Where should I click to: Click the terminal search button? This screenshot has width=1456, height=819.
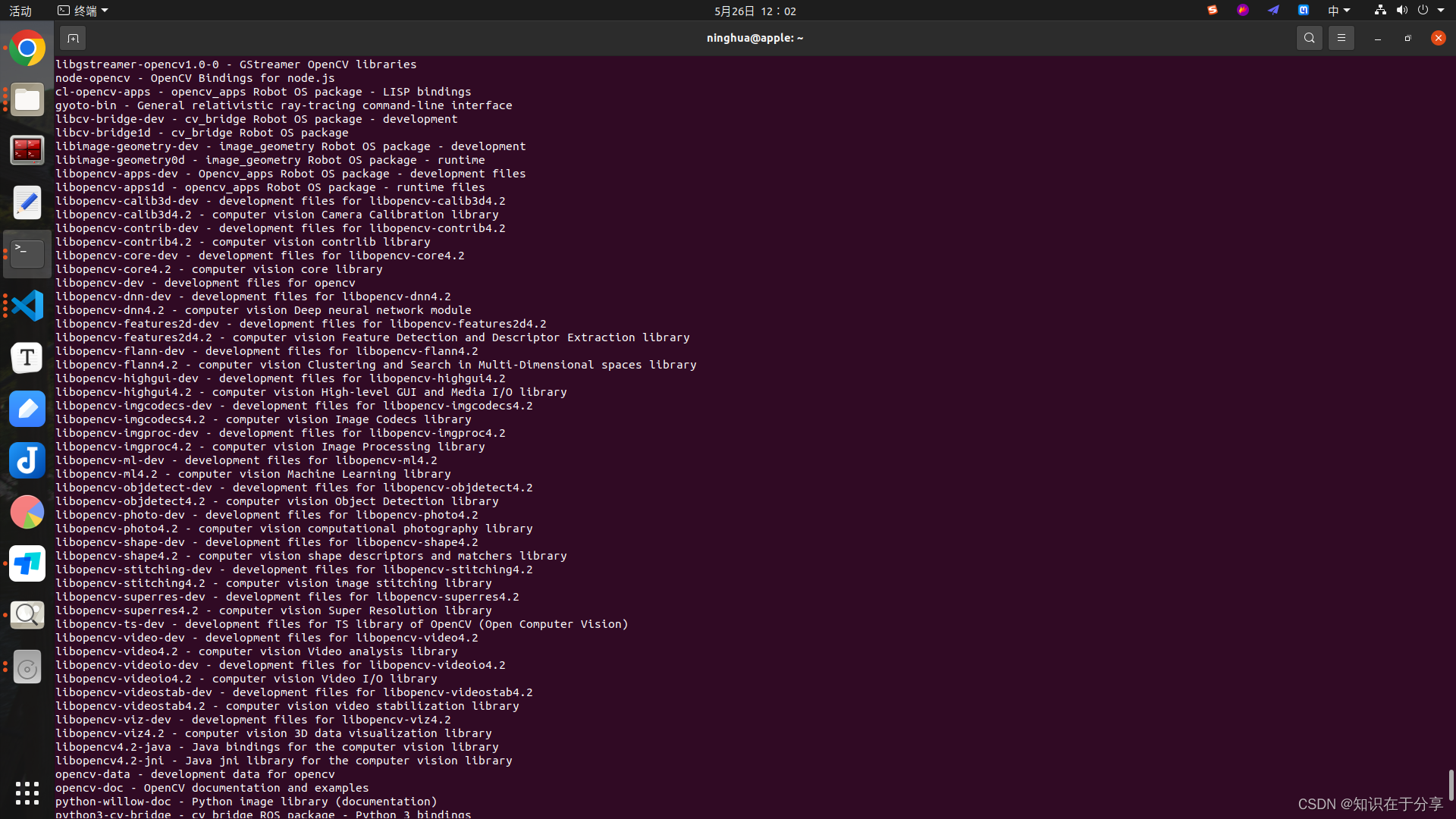tap(1310, 38)
